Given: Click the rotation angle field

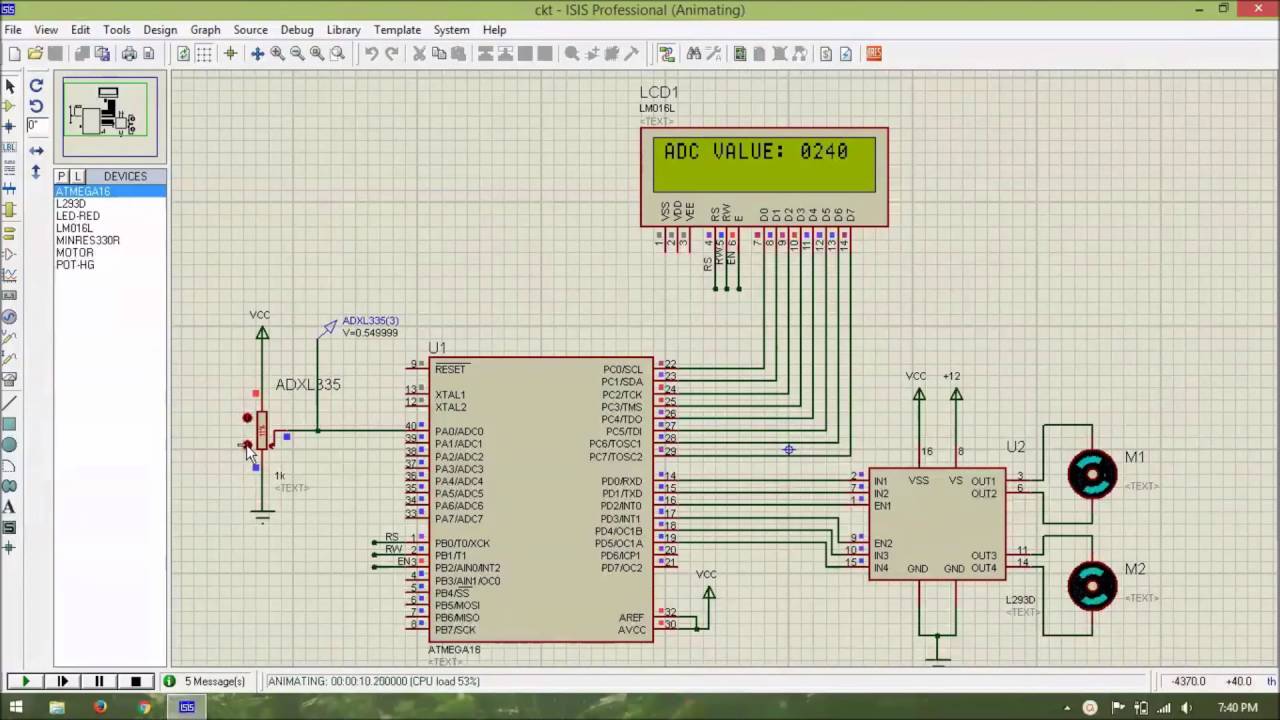Looking at the screenshot, I should pyautogui.click(x=36, y=126).
